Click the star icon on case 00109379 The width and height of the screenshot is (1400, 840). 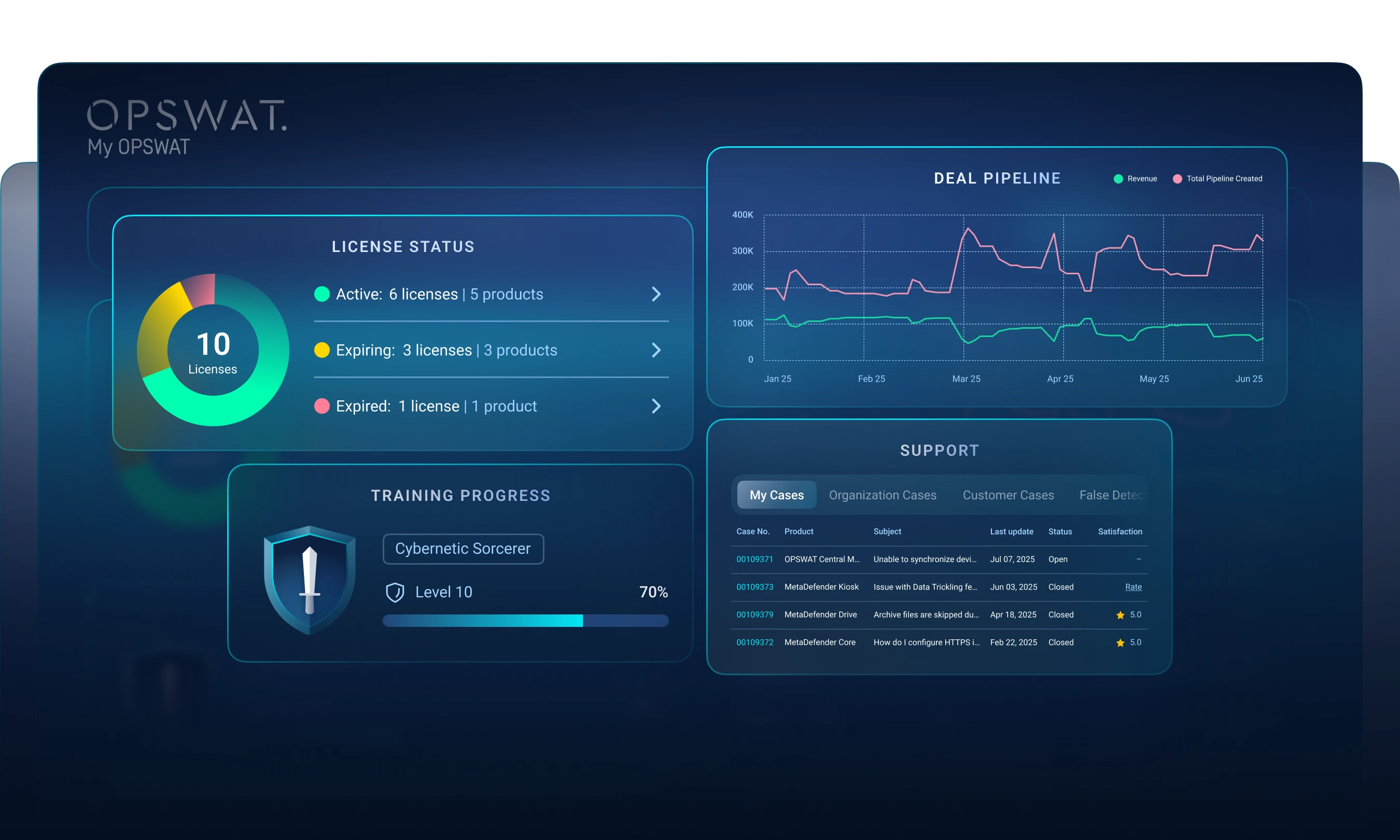[x=1120, y=615]
